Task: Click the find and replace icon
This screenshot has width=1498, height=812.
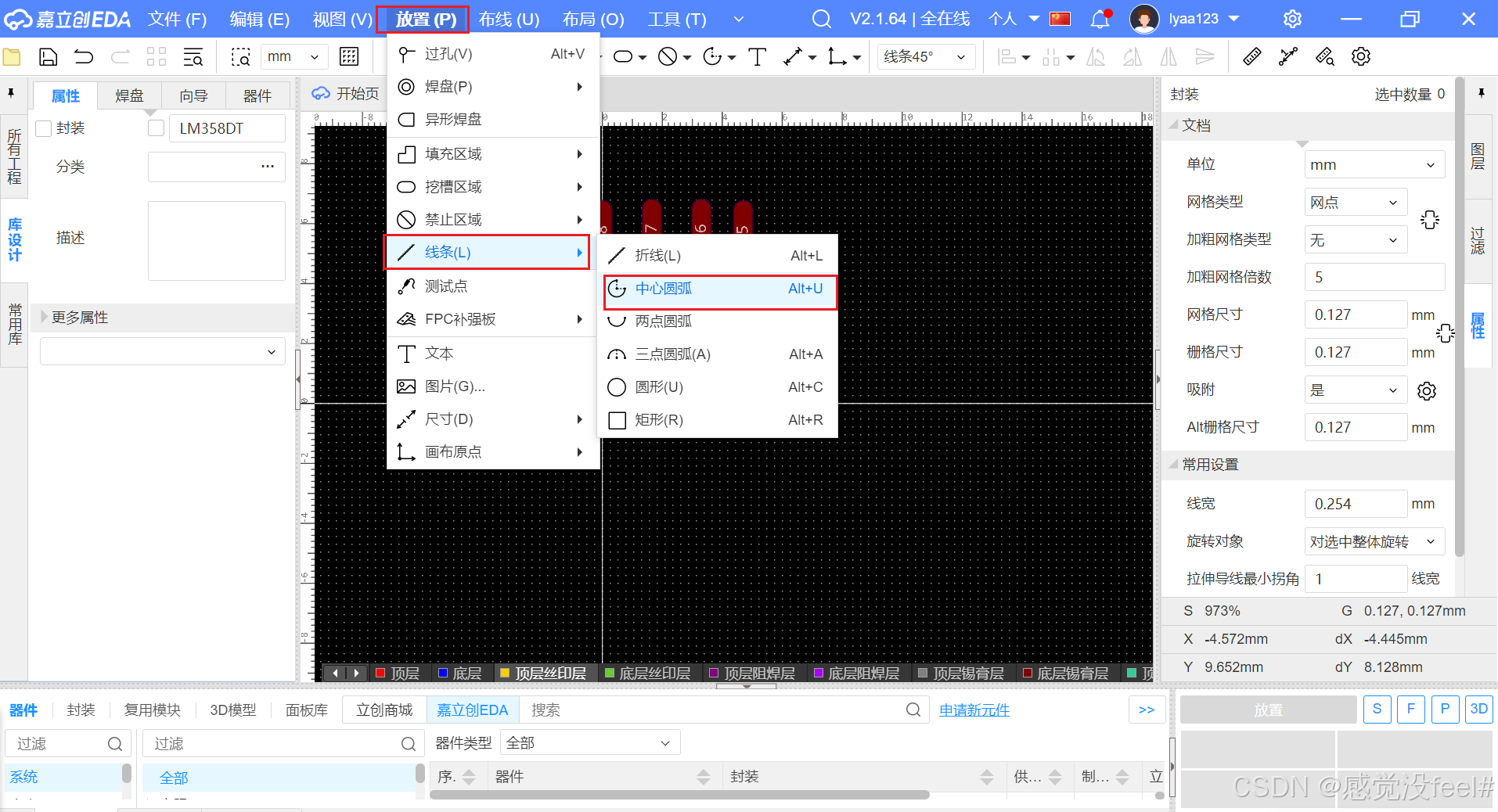Action: click(x=193, y=56)
